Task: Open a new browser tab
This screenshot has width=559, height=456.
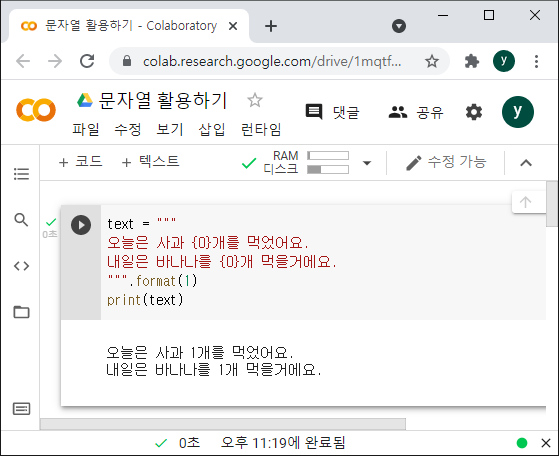Action: pos(271,26)
